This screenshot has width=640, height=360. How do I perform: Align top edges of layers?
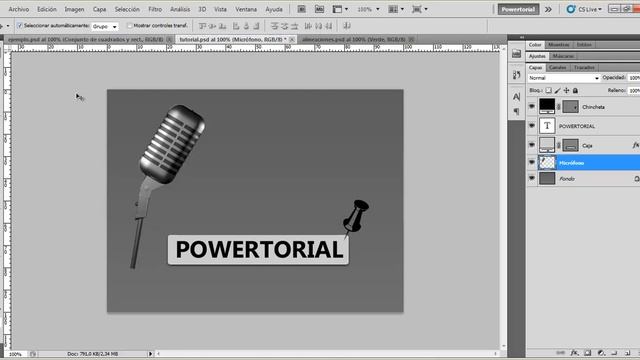tap(202, 26)
